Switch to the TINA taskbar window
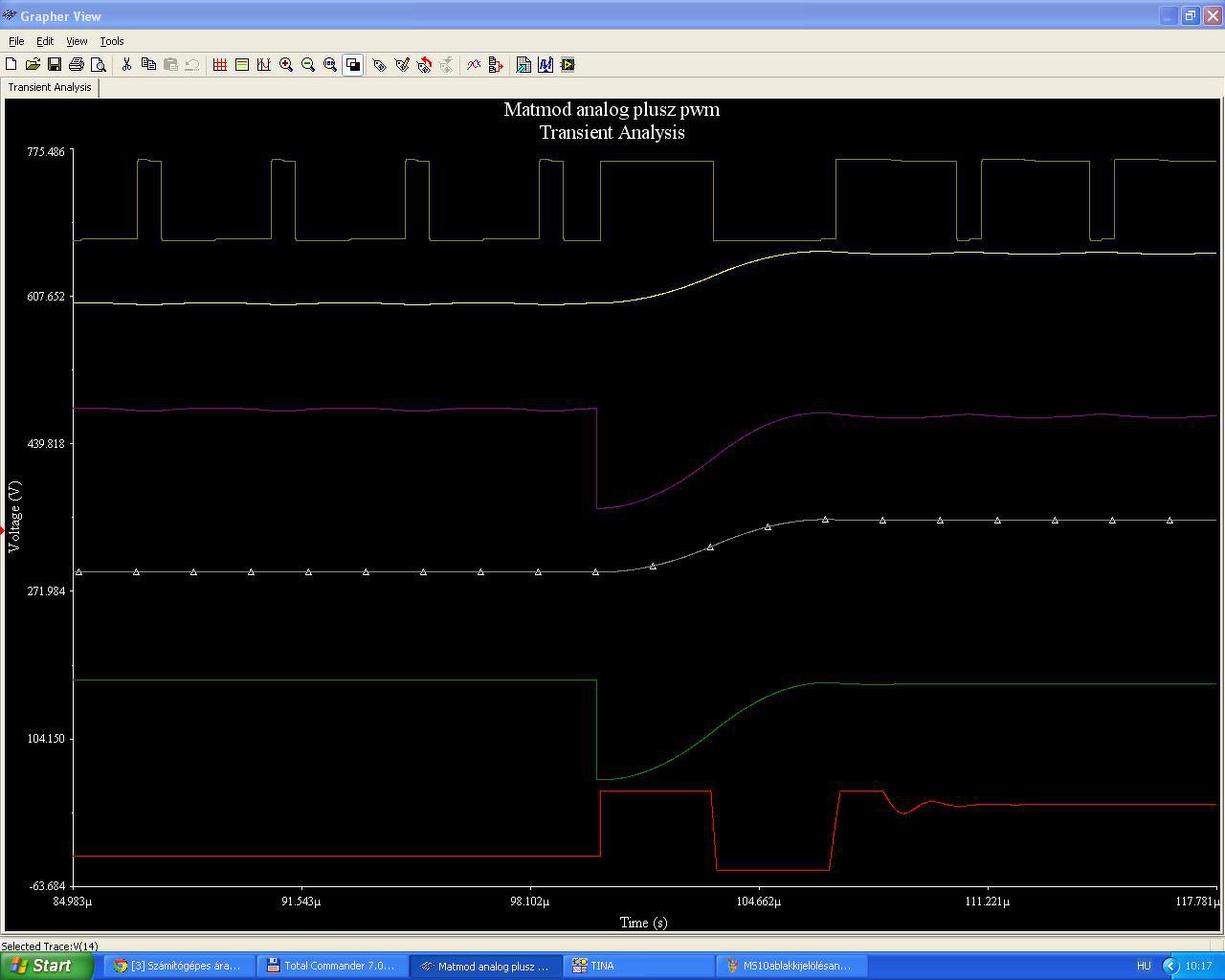 coord(638,966)
